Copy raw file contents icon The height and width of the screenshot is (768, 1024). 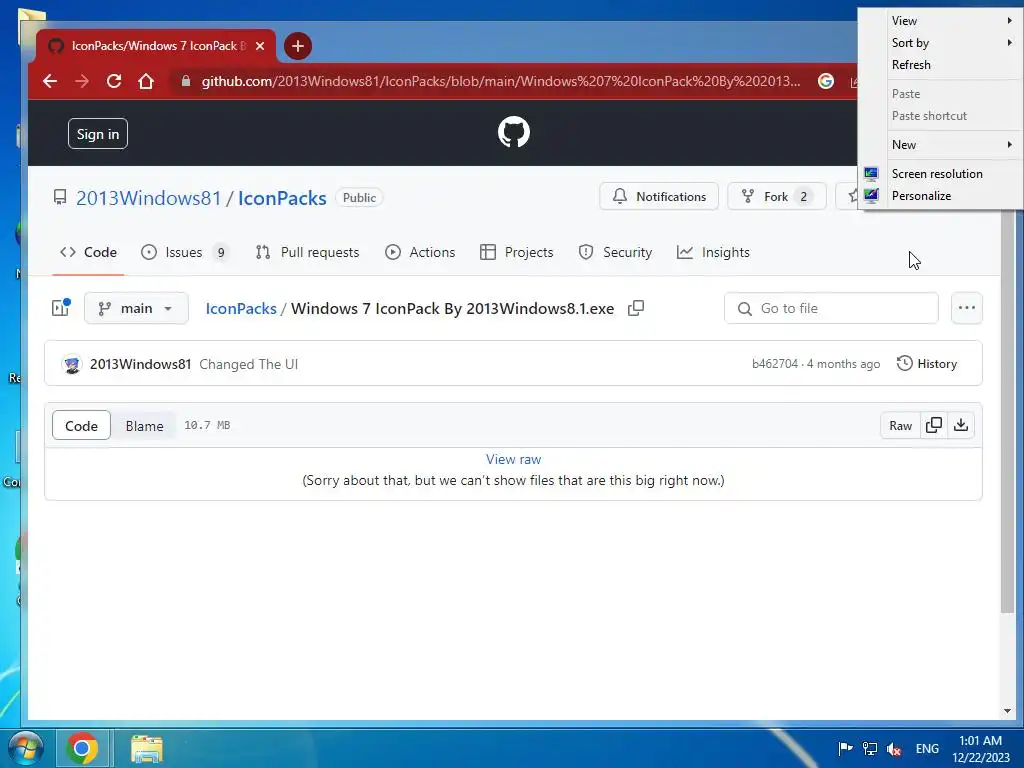(934, 425)
